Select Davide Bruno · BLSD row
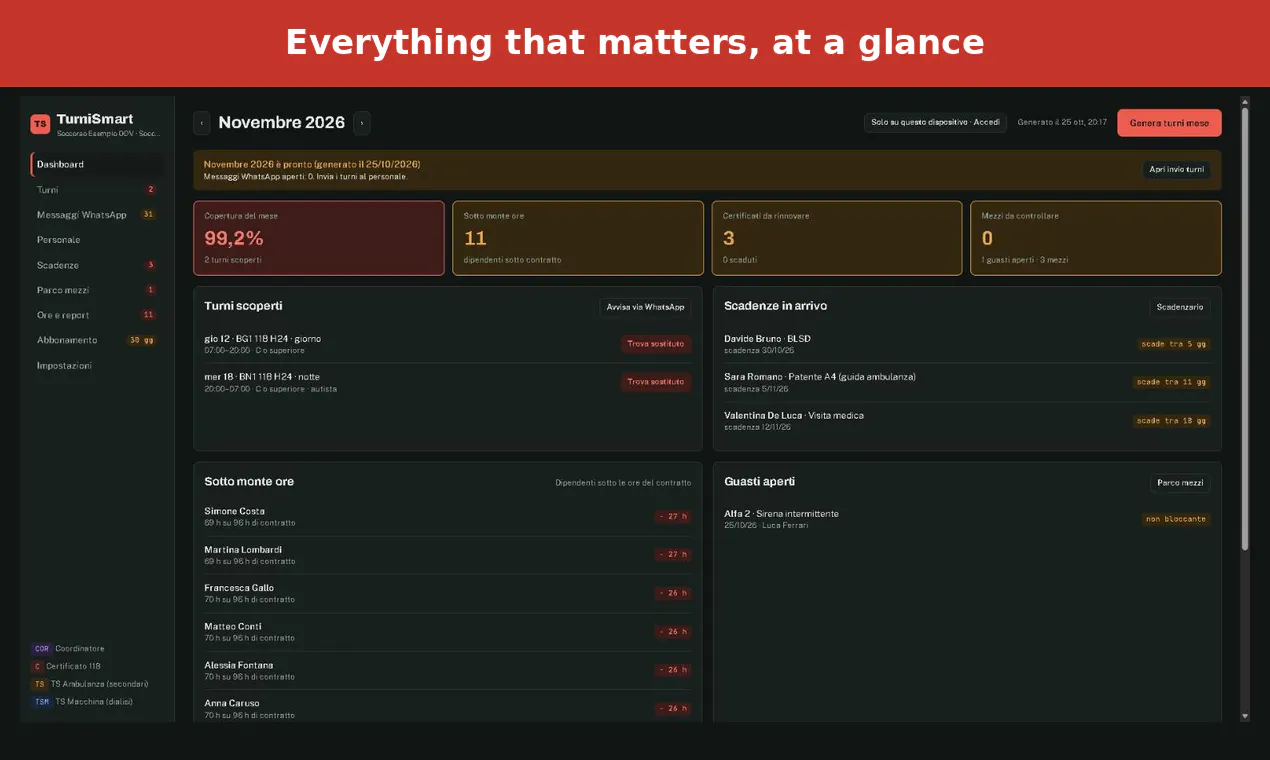The width and height of the screenshot is (1270, 760). pos(967,344)
